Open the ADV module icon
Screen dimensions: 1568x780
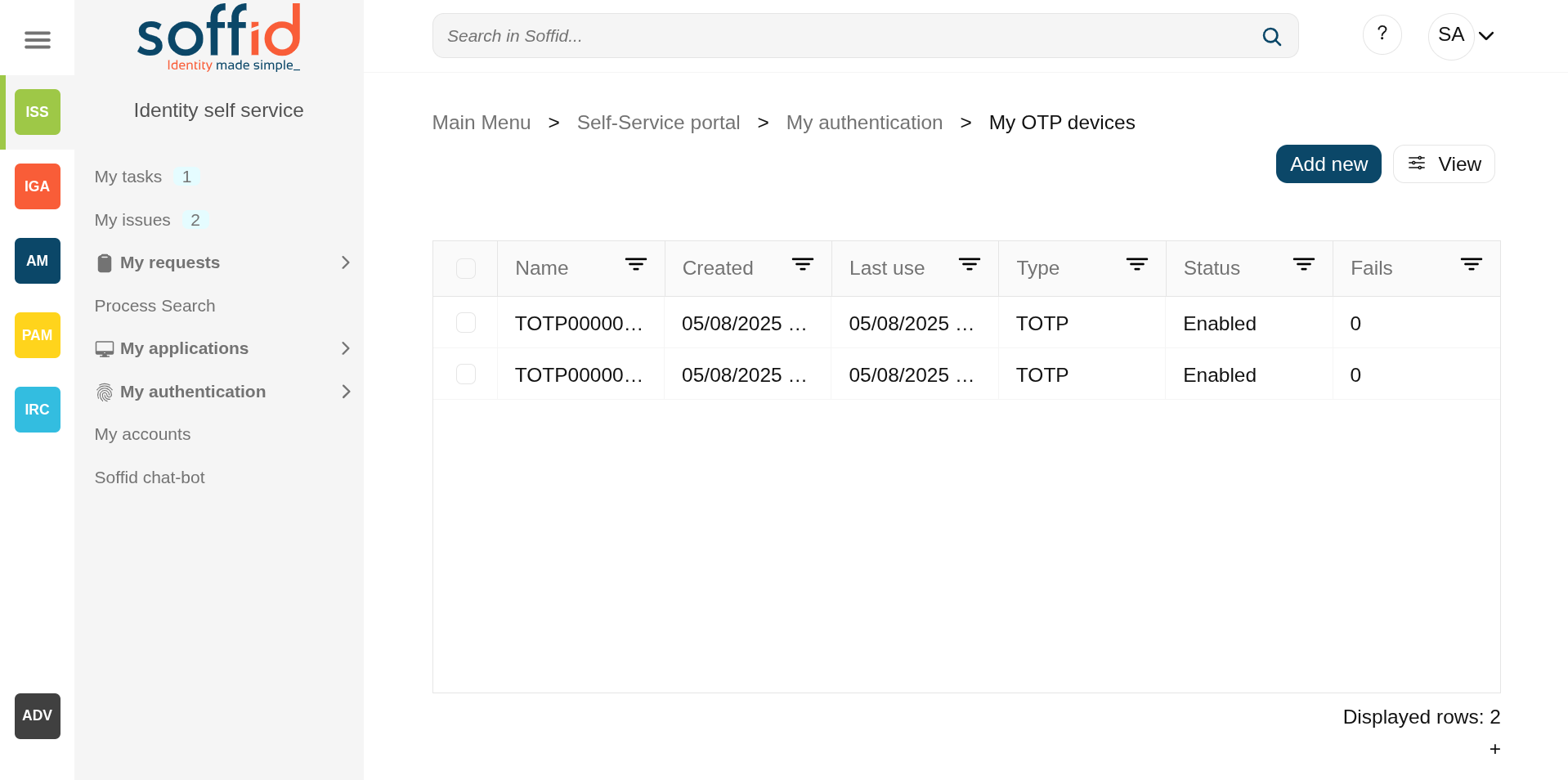coord(37,716)
